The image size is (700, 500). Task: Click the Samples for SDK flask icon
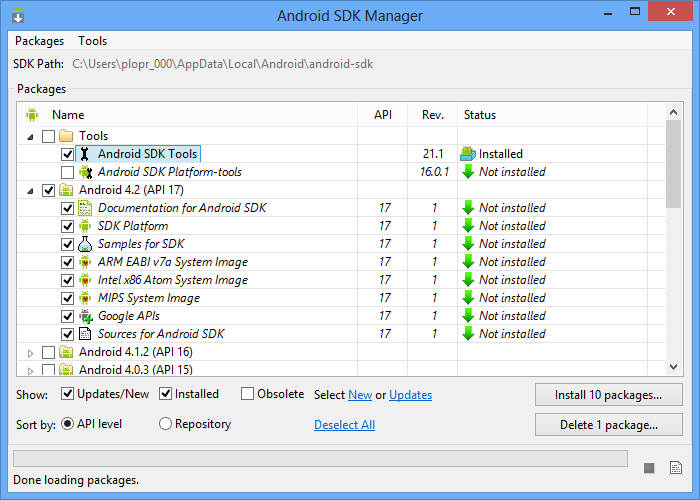pos(85,244)
